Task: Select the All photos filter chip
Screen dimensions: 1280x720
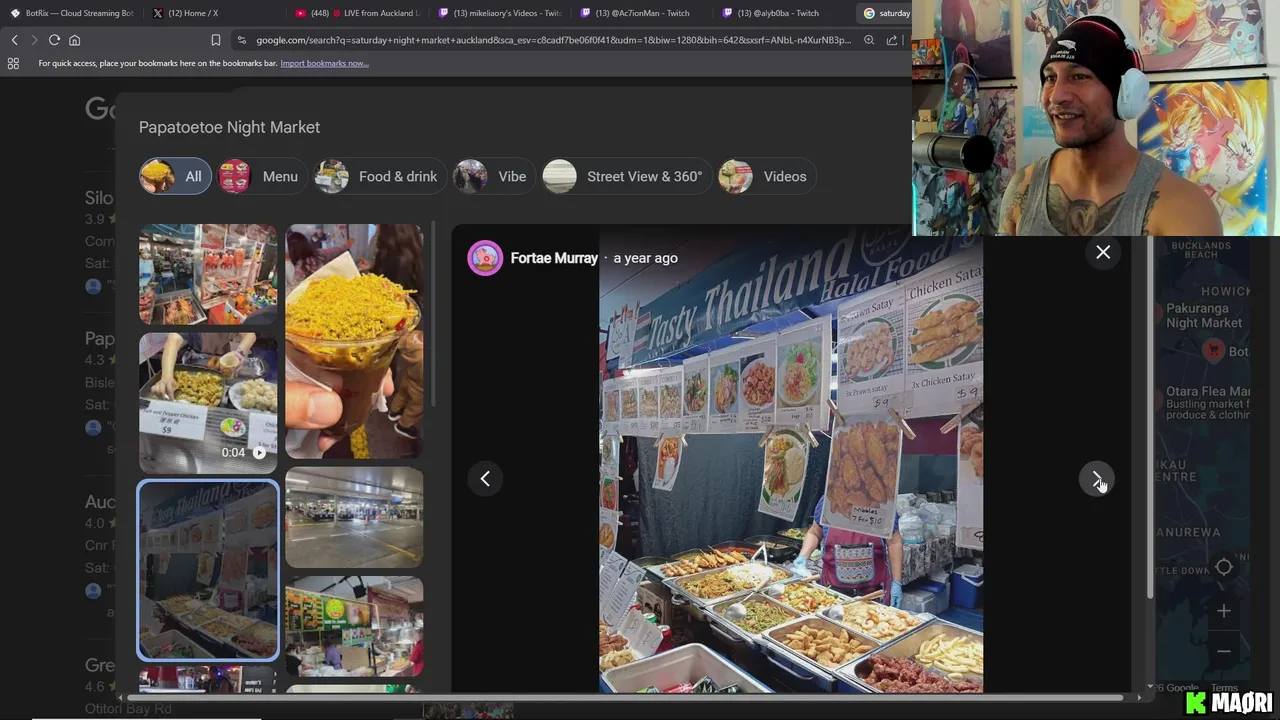Action: 175,176
